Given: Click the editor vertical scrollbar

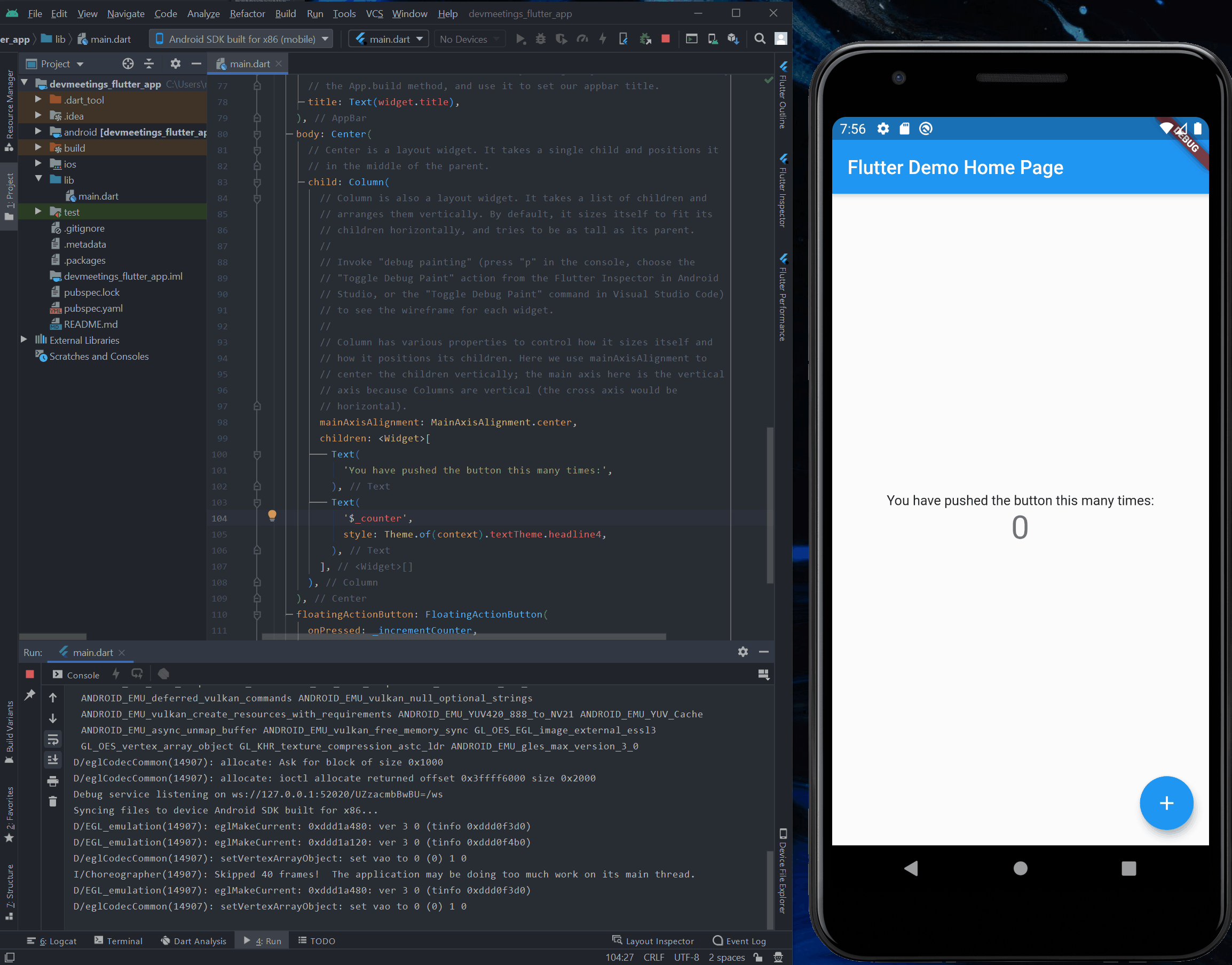Looking at the screenshot, I should tap(770, 505).
